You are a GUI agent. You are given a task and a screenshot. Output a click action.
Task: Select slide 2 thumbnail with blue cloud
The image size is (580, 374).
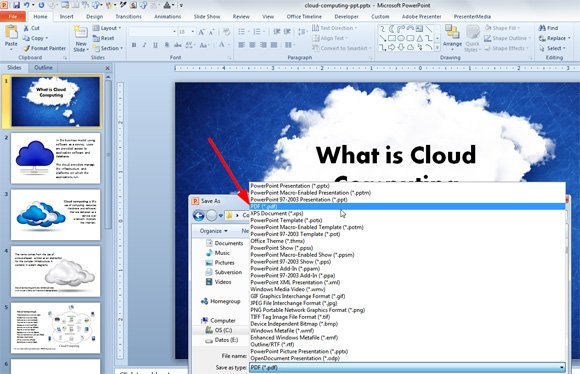click(55, 158)
